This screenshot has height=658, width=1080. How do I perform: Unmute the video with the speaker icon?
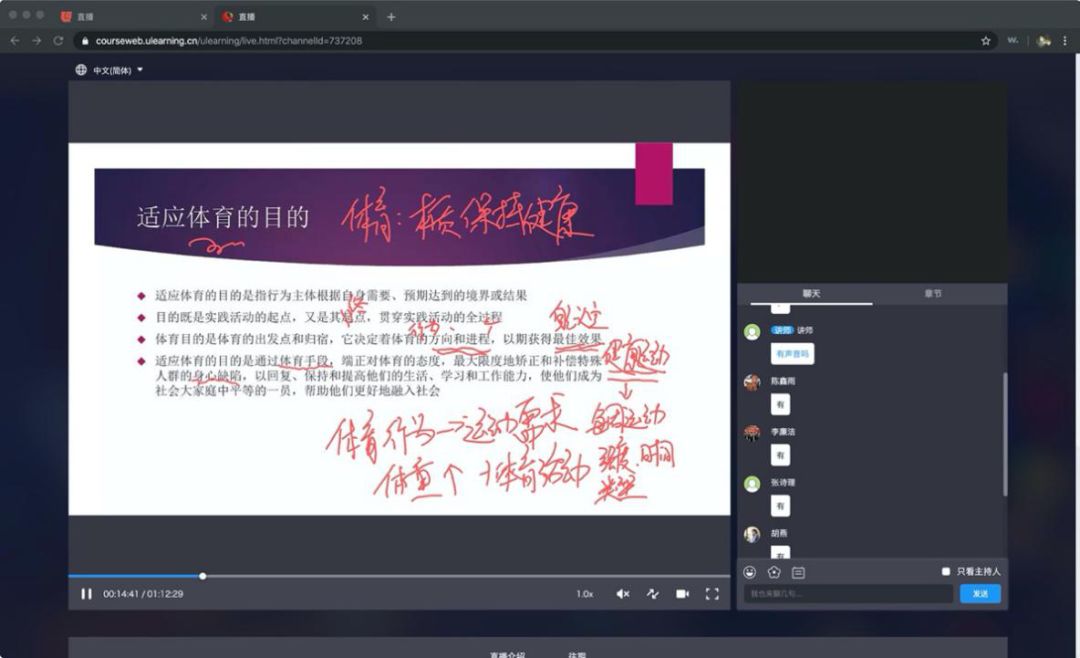(622, 594)
